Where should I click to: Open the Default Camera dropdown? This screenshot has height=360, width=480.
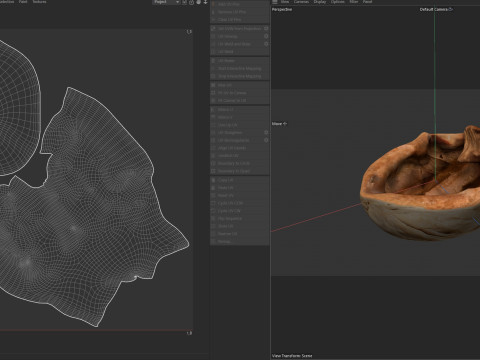pos(436,9)
